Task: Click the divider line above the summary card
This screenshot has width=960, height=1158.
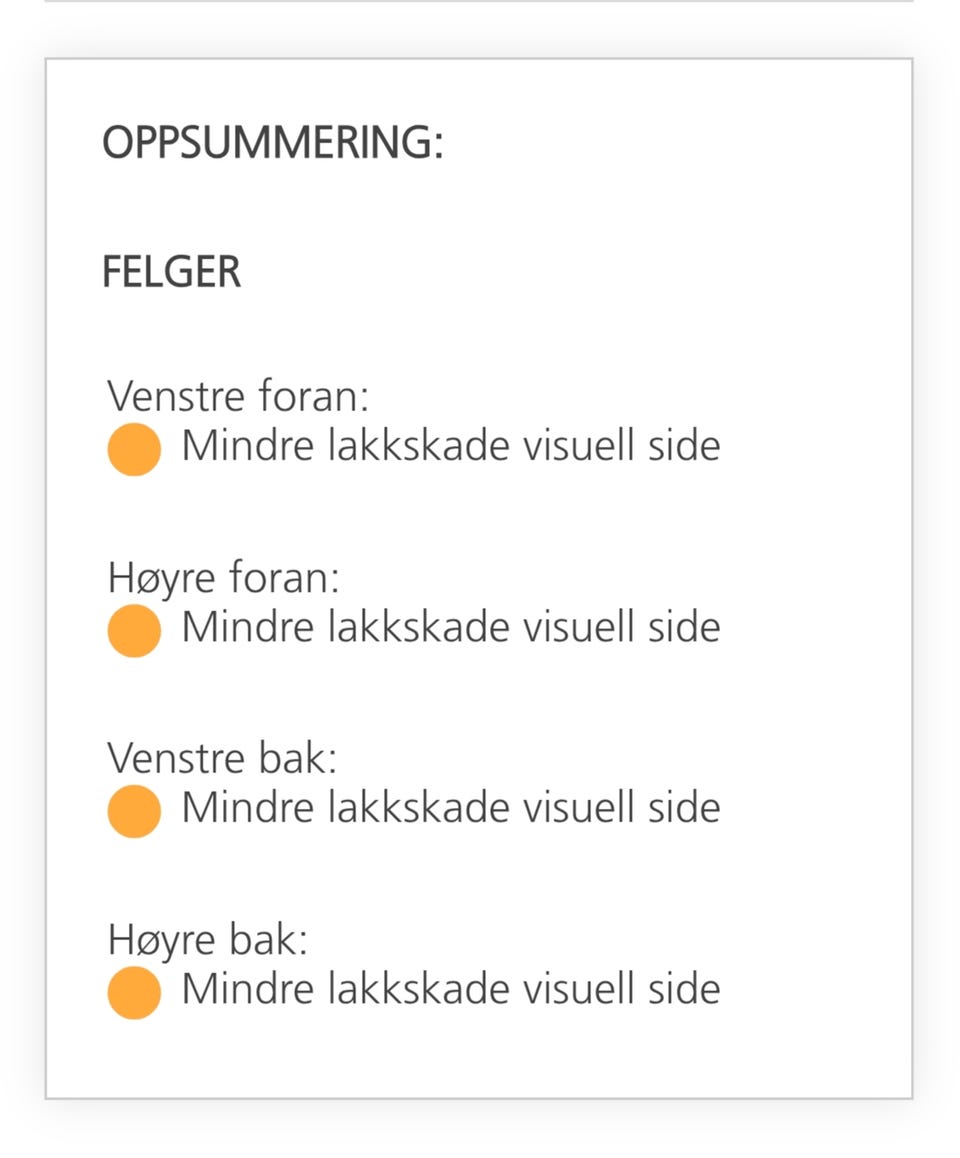Action: [x=479, y=1]
